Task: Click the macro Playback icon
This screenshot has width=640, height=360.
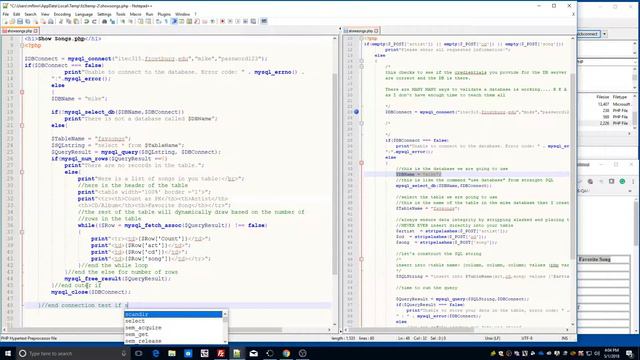Action: coord(238,21)
